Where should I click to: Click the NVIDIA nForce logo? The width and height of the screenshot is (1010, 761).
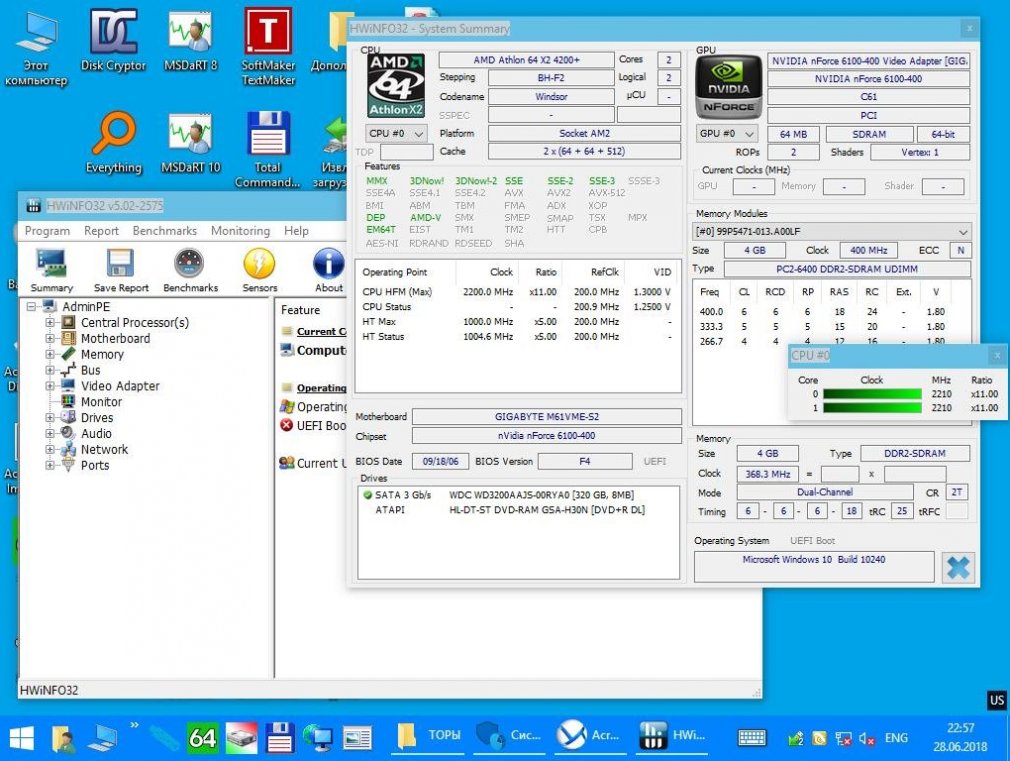[729, 88]
